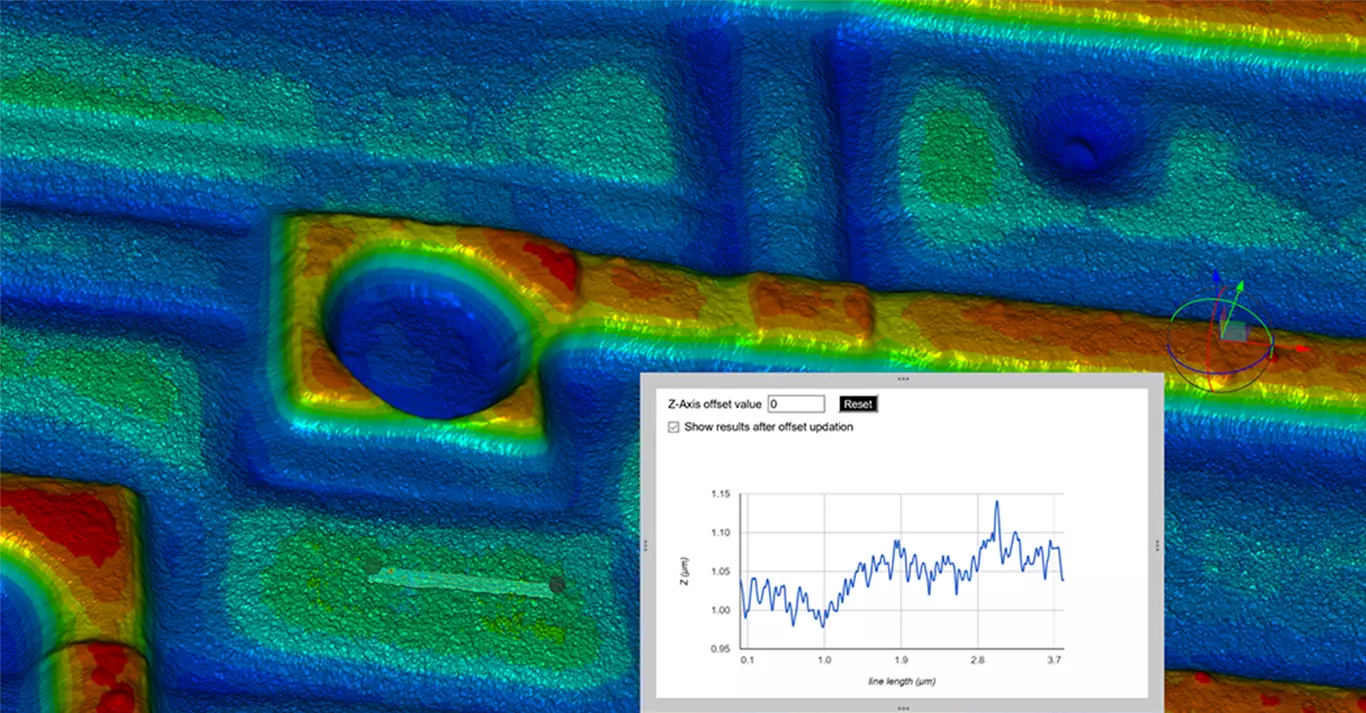The height and width of the screenshot is (713, 1366).
Task: Click the bottom edge handle of the profile panel
Action: (903, 707)
